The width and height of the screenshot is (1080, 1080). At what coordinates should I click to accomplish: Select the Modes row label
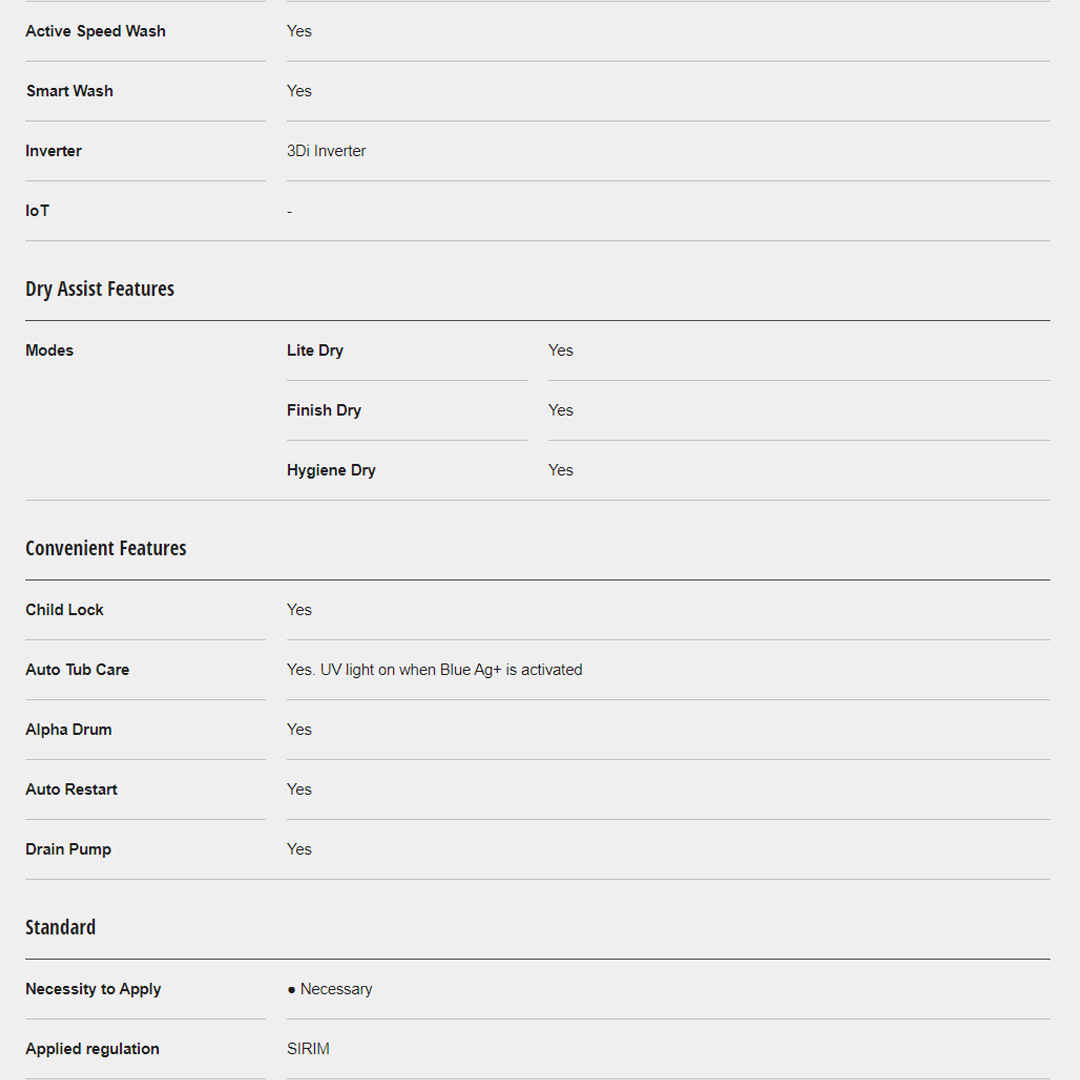point(50,350)
